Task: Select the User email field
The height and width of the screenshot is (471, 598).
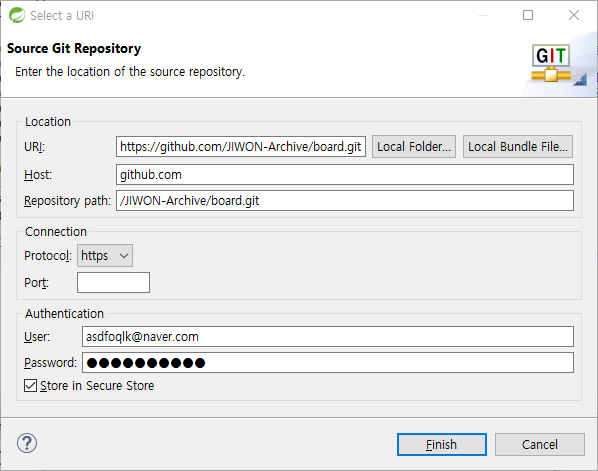Action: point(328,336)
